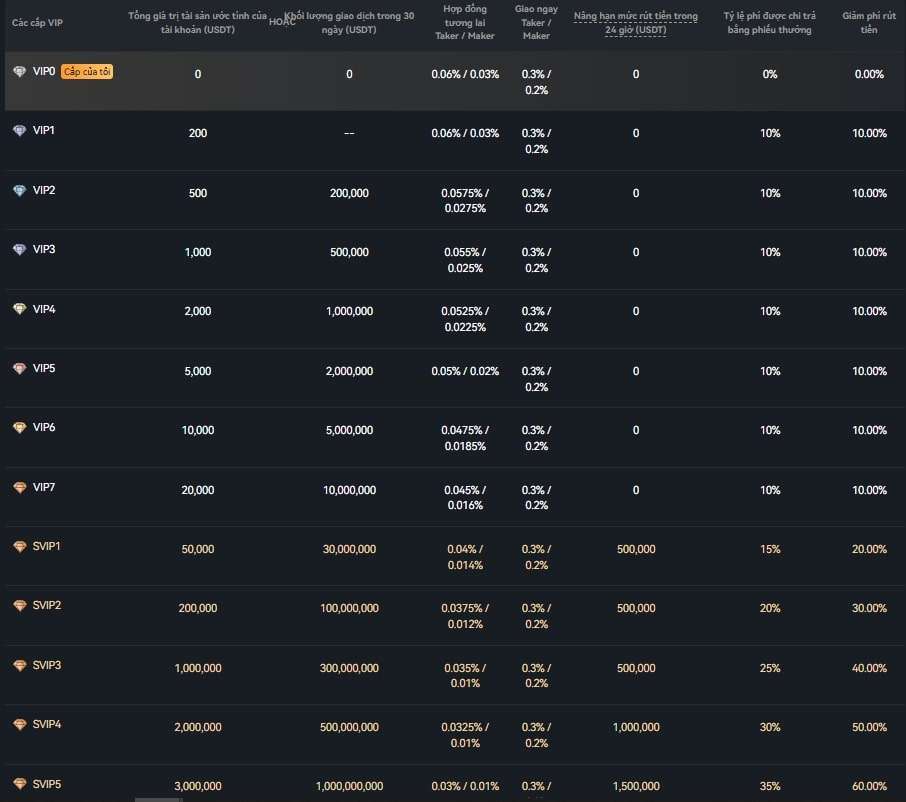Click the 'Hợp đồng tương lai' column header
Screen dimensions: 906x802
465,22
